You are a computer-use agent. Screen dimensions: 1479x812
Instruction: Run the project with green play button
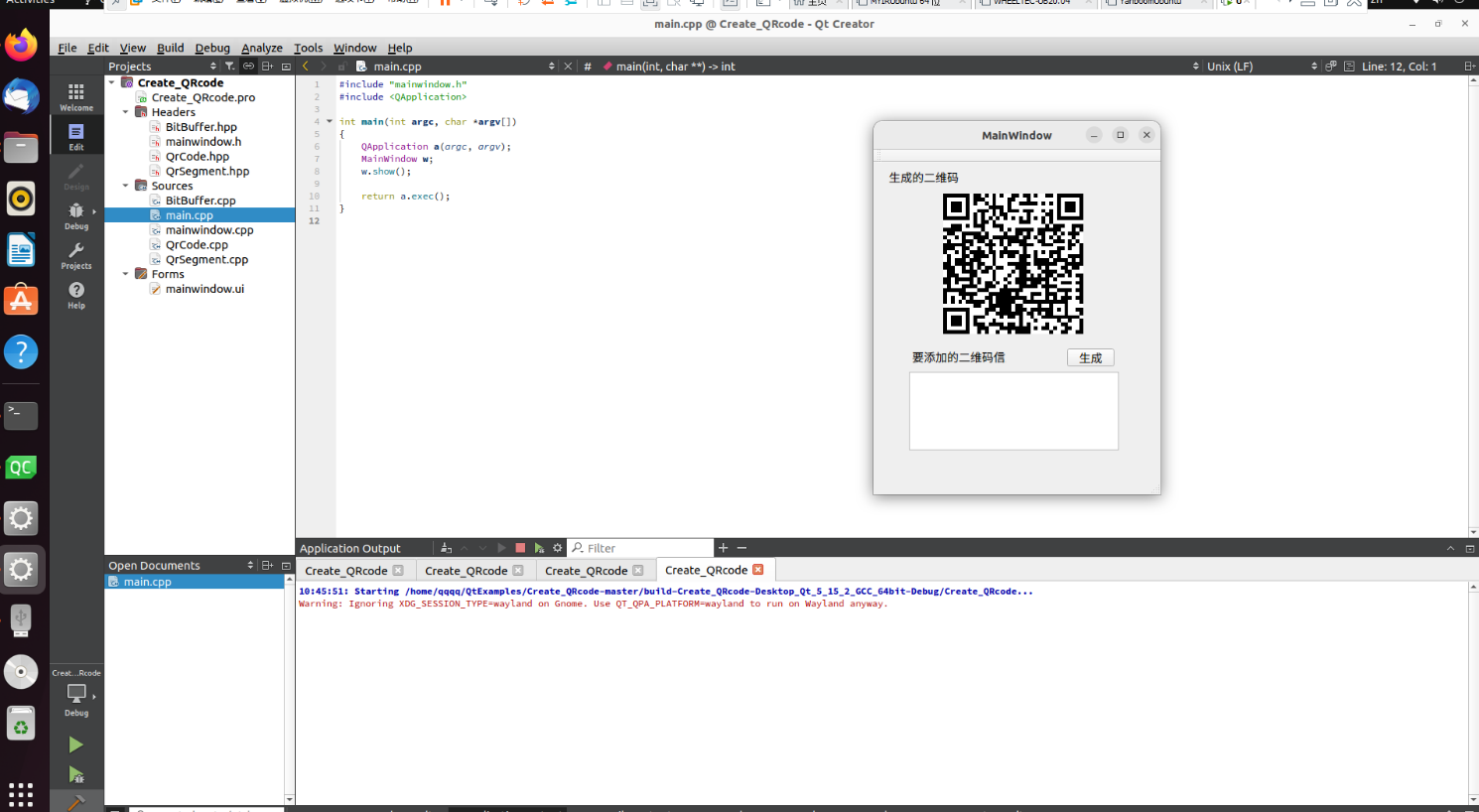pyautogui.click(x=75, y=744)
